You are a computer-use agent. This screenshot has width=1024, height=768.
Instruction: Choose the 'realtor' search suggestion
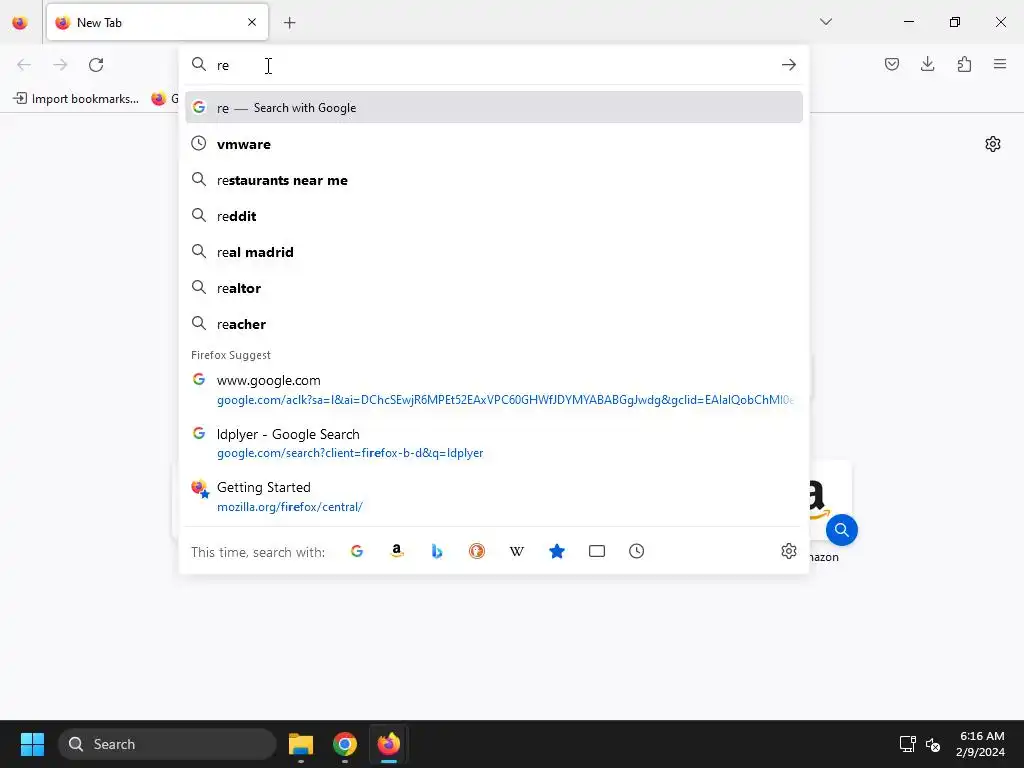(494, 287)
